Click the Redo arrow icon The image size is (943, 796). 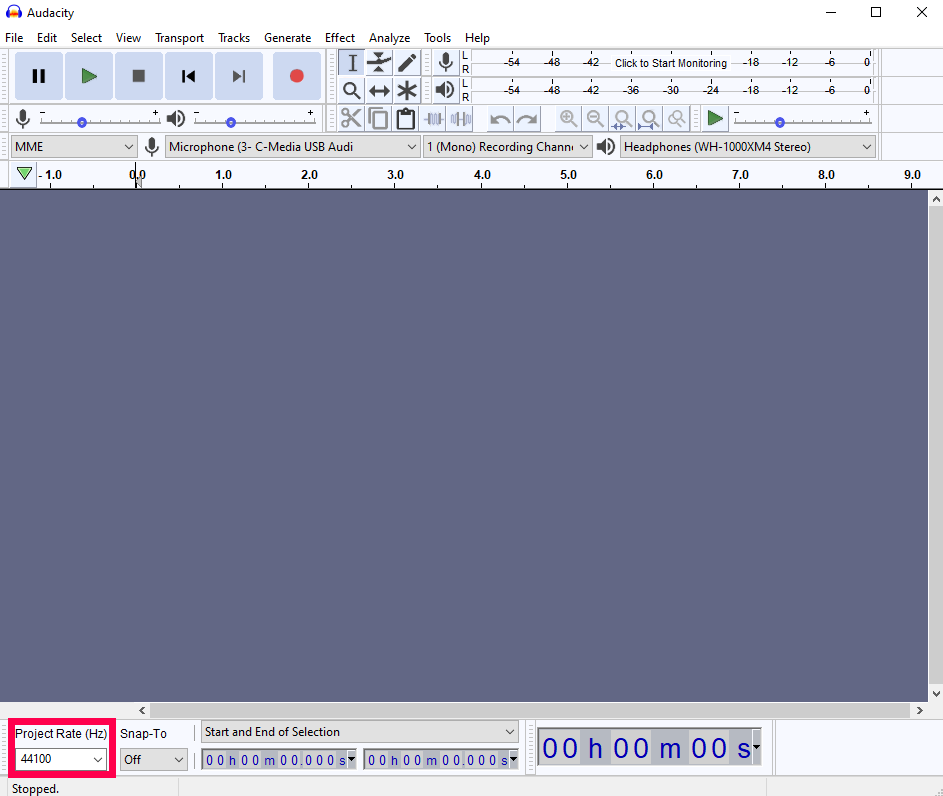tap(527, 119)
